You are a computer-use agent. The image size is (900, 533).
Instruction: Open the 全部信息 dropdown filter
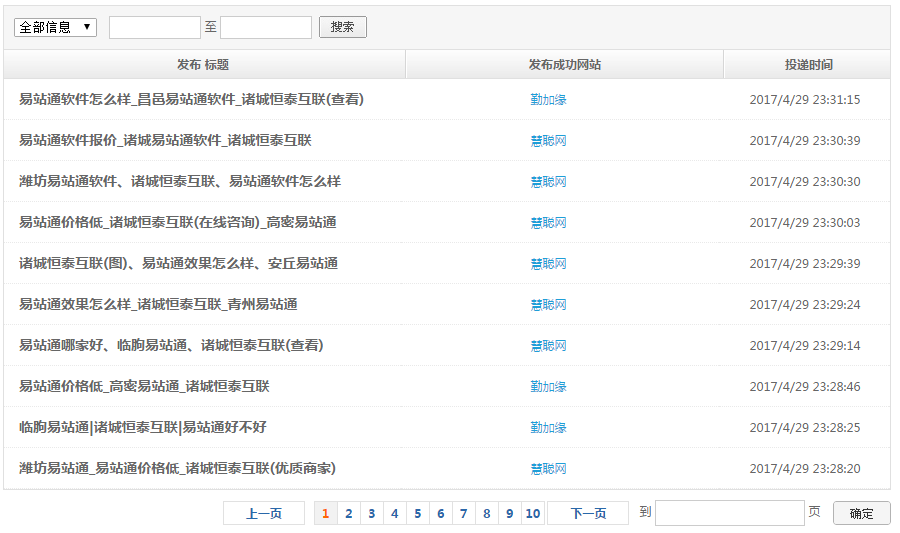[x=55, y=27]
